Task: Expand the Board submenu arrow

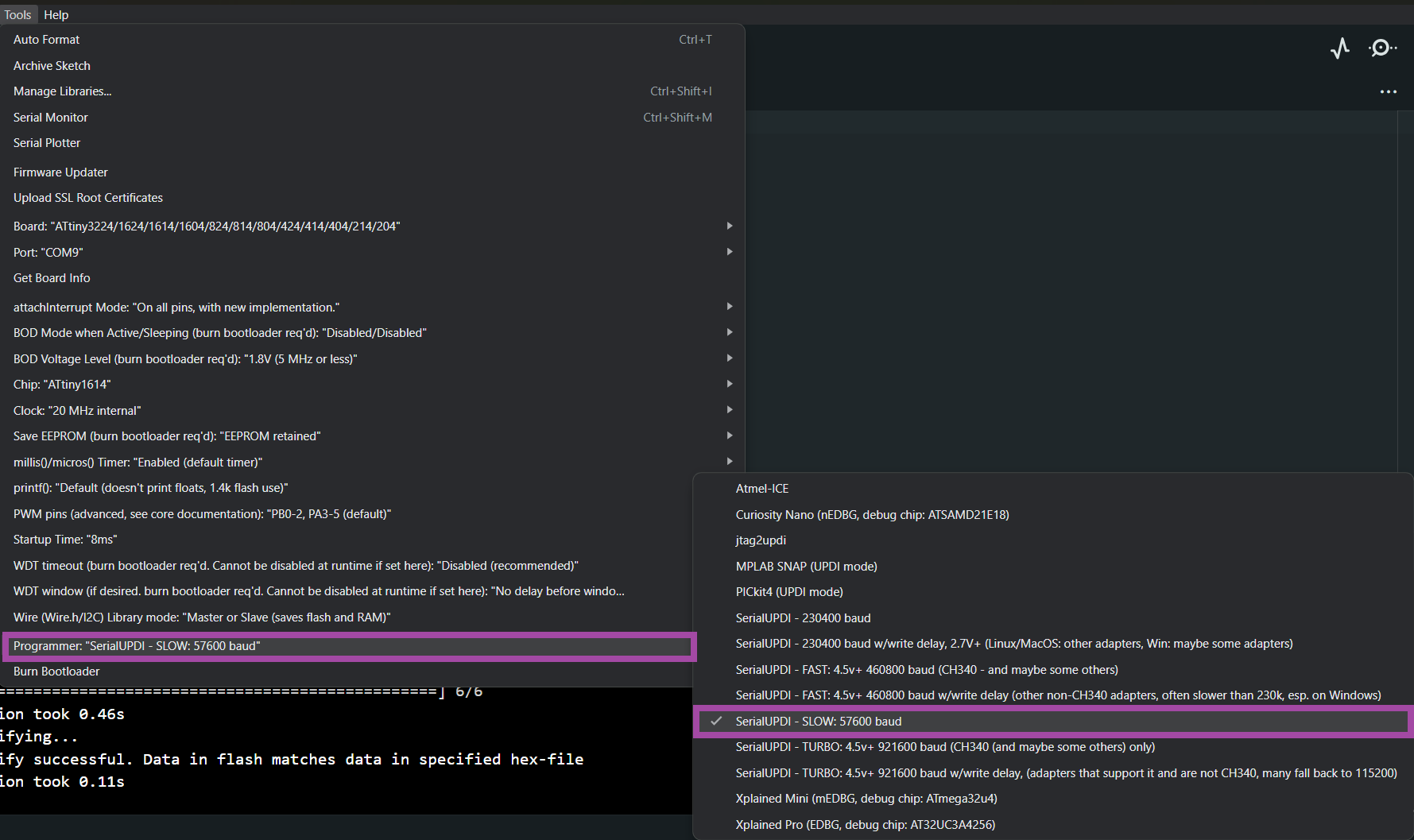Action: [x=729, y=226]
